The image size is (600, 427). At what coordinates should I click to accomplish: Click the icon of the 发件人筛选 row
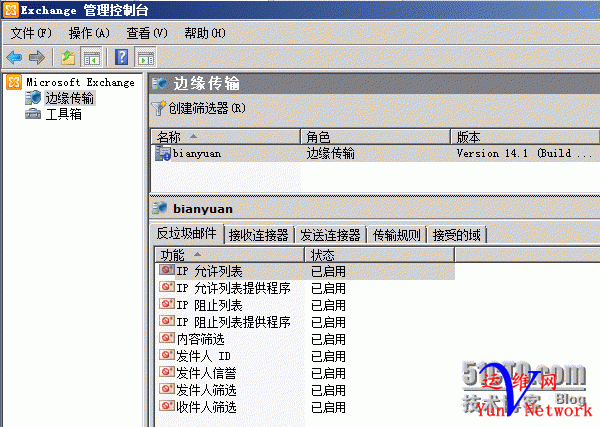[x=167, y=389]
